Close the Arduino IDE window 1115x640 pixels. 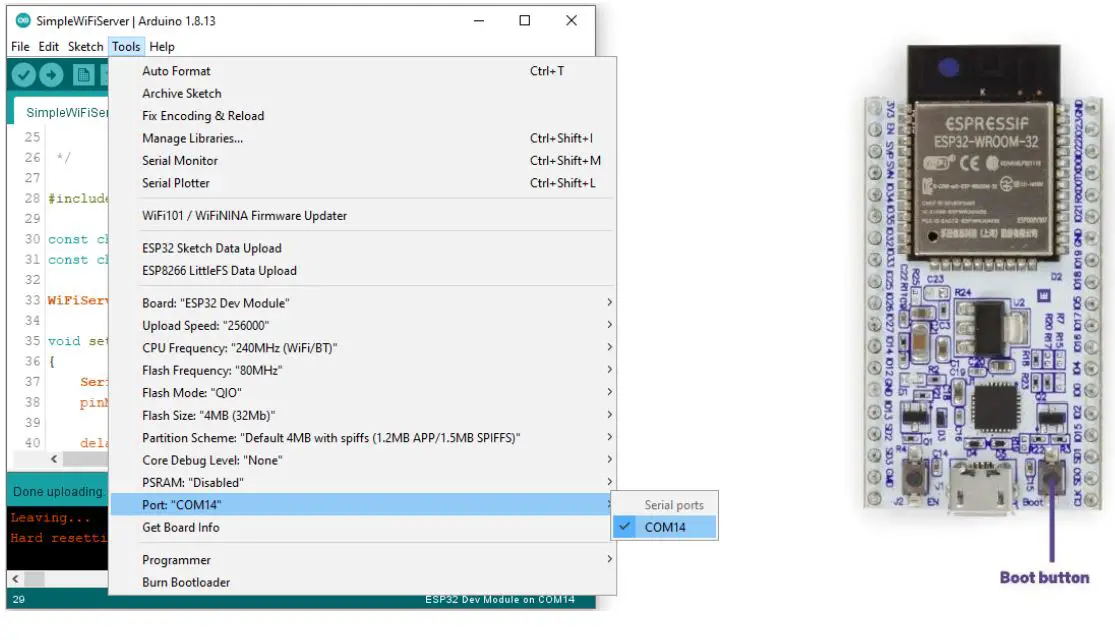pyautogui.click(x=571, y=20)
